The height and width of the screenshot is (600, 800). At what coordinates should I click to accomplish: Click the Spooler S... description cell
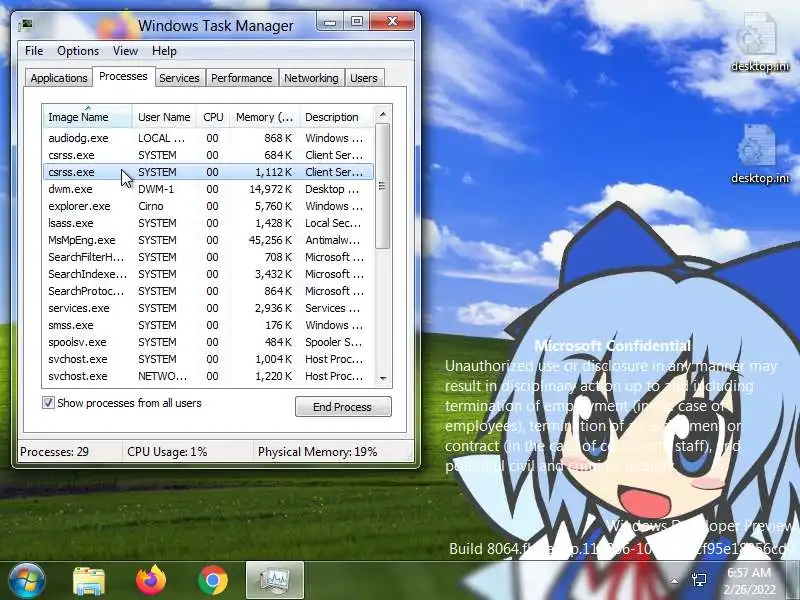[334, 342]
